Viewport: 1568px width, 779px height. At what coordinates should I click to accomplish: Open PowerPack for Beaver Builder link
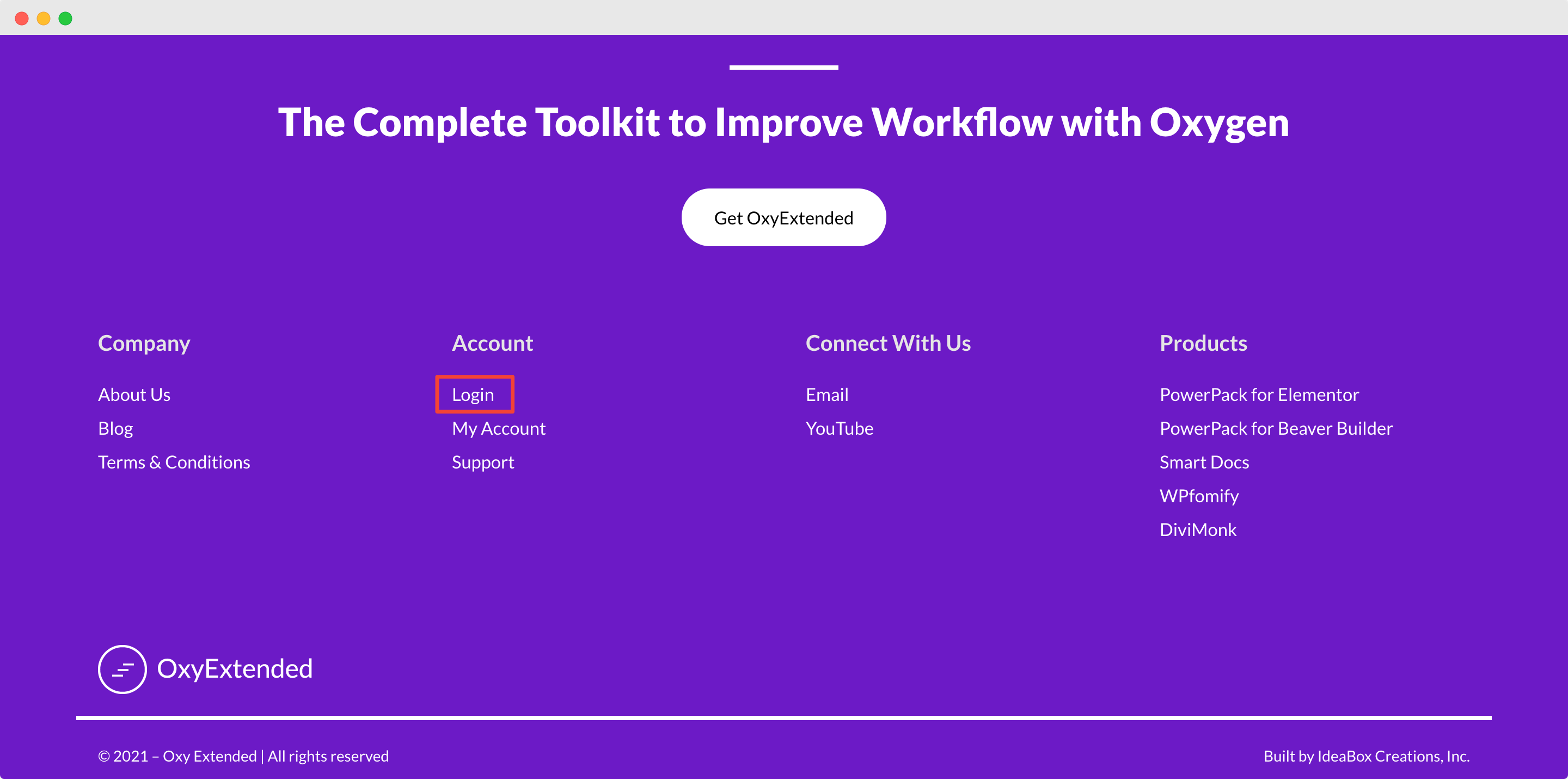point(1276,428)
